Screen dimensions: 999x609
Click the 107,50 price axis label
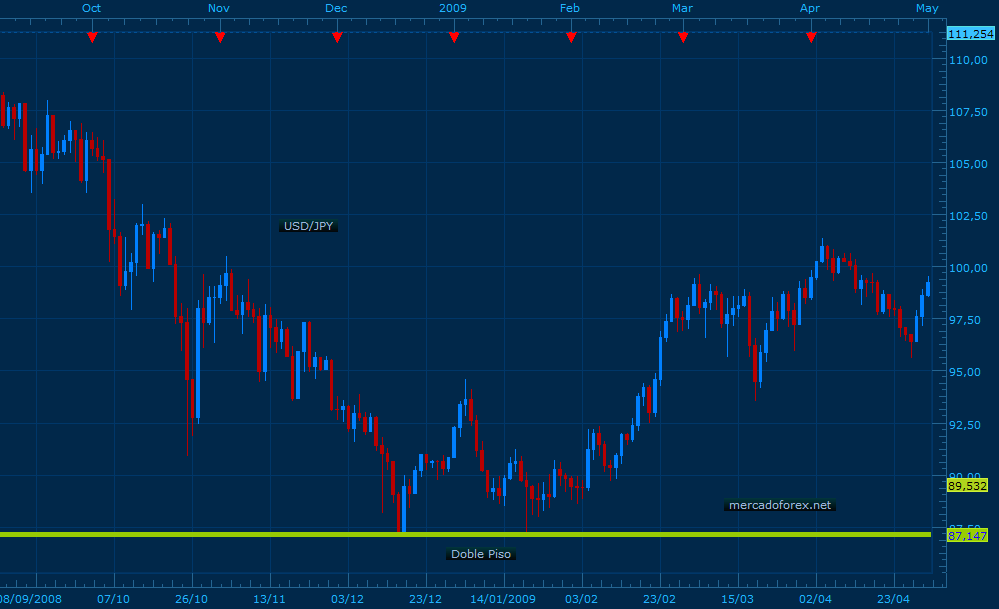968,112
